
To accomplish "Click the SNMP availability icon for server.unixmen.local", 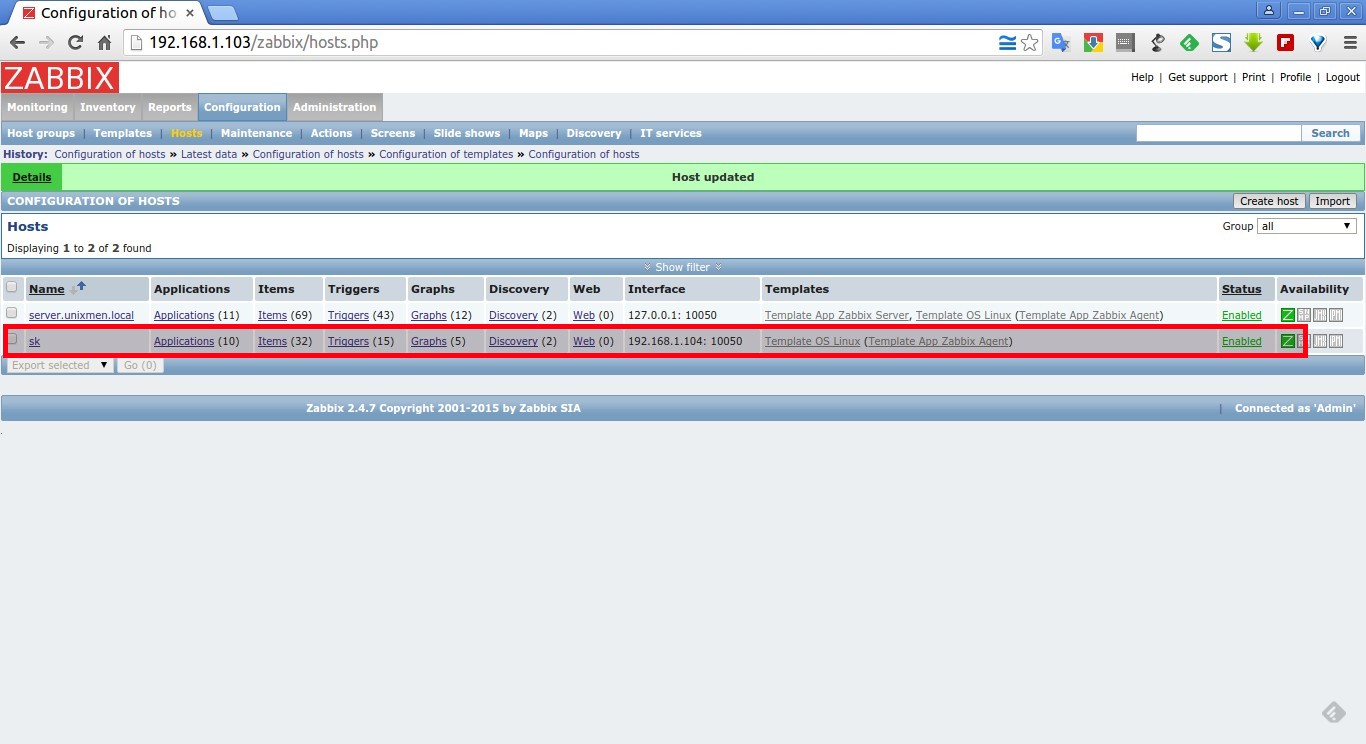I will pyautogui.click(x=1303, y=315).
